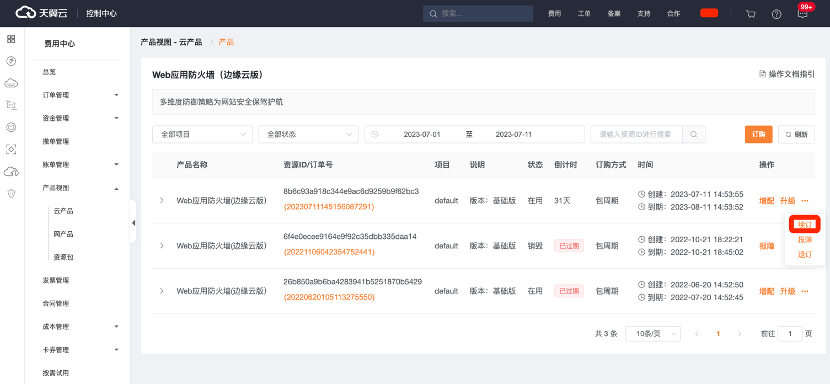Open the 10条/页 page size dropdown
Screen dimensions: 830x384
click(653, 334)
